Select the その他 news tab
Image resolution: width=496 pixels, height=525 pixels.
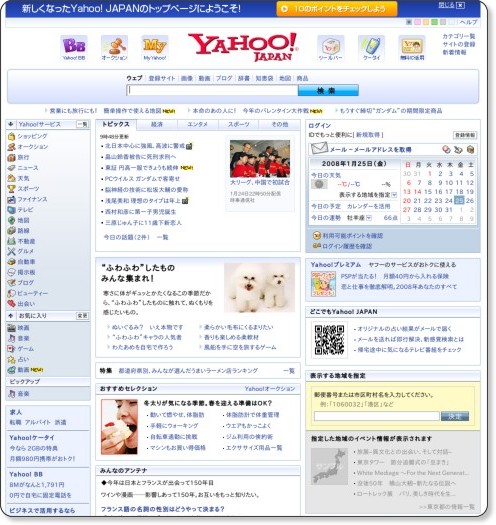[x=280, y=125]
